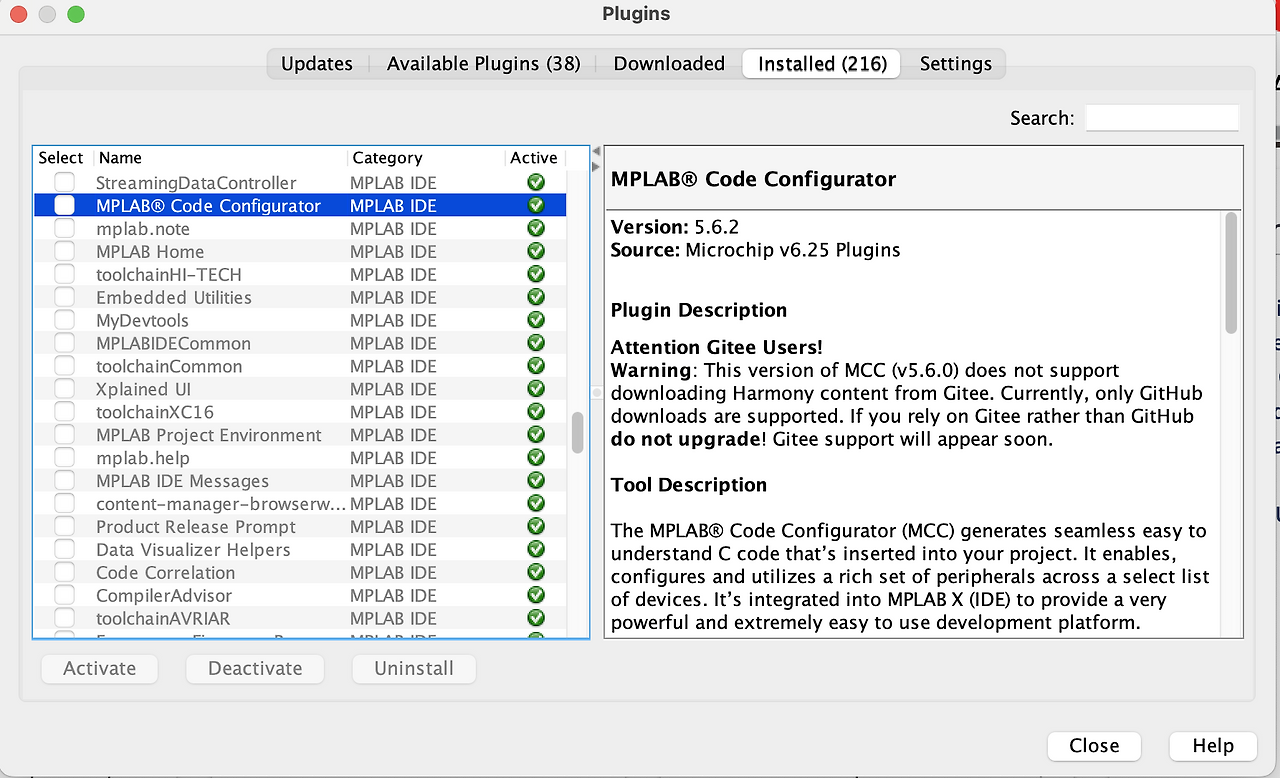Screen dimensions: 1280x778
Task: Select the content-manager-browserw plugin row
Action: (x=300, y=504)
